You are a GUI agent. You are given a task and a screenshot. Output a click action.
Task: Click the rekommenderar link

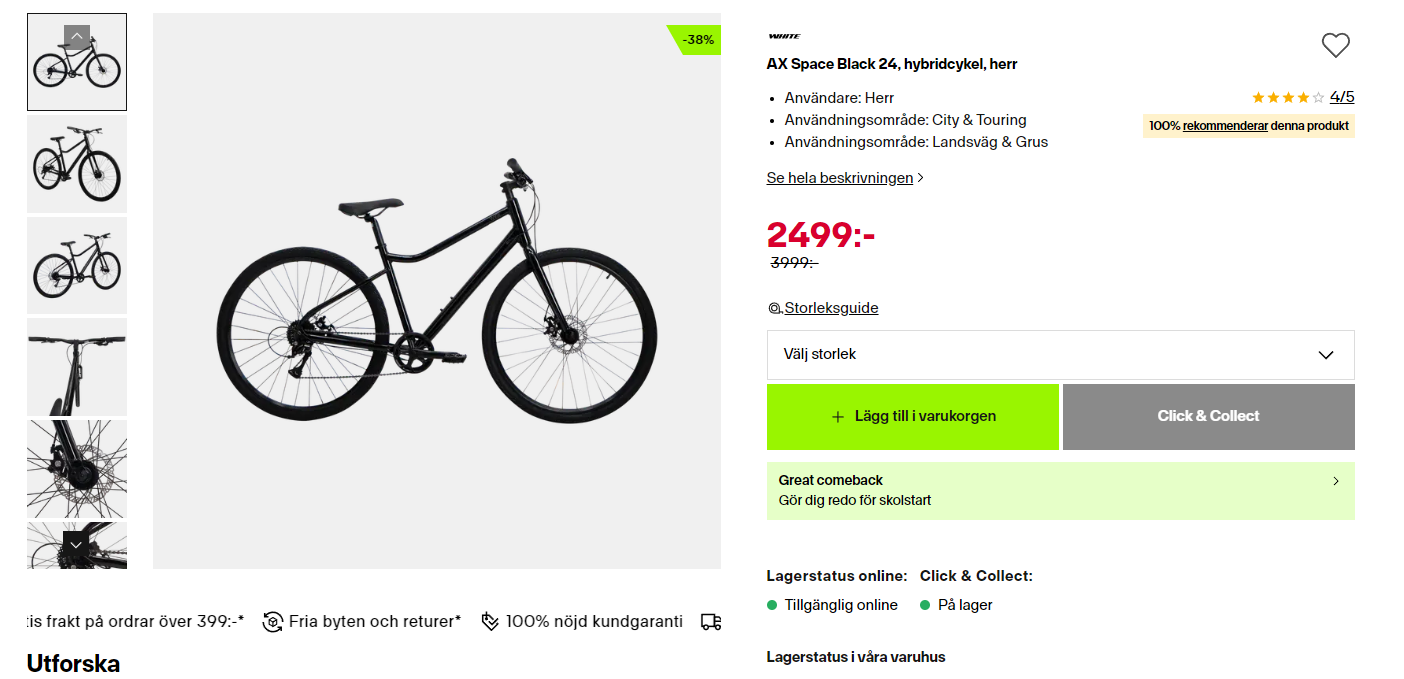1225,126
